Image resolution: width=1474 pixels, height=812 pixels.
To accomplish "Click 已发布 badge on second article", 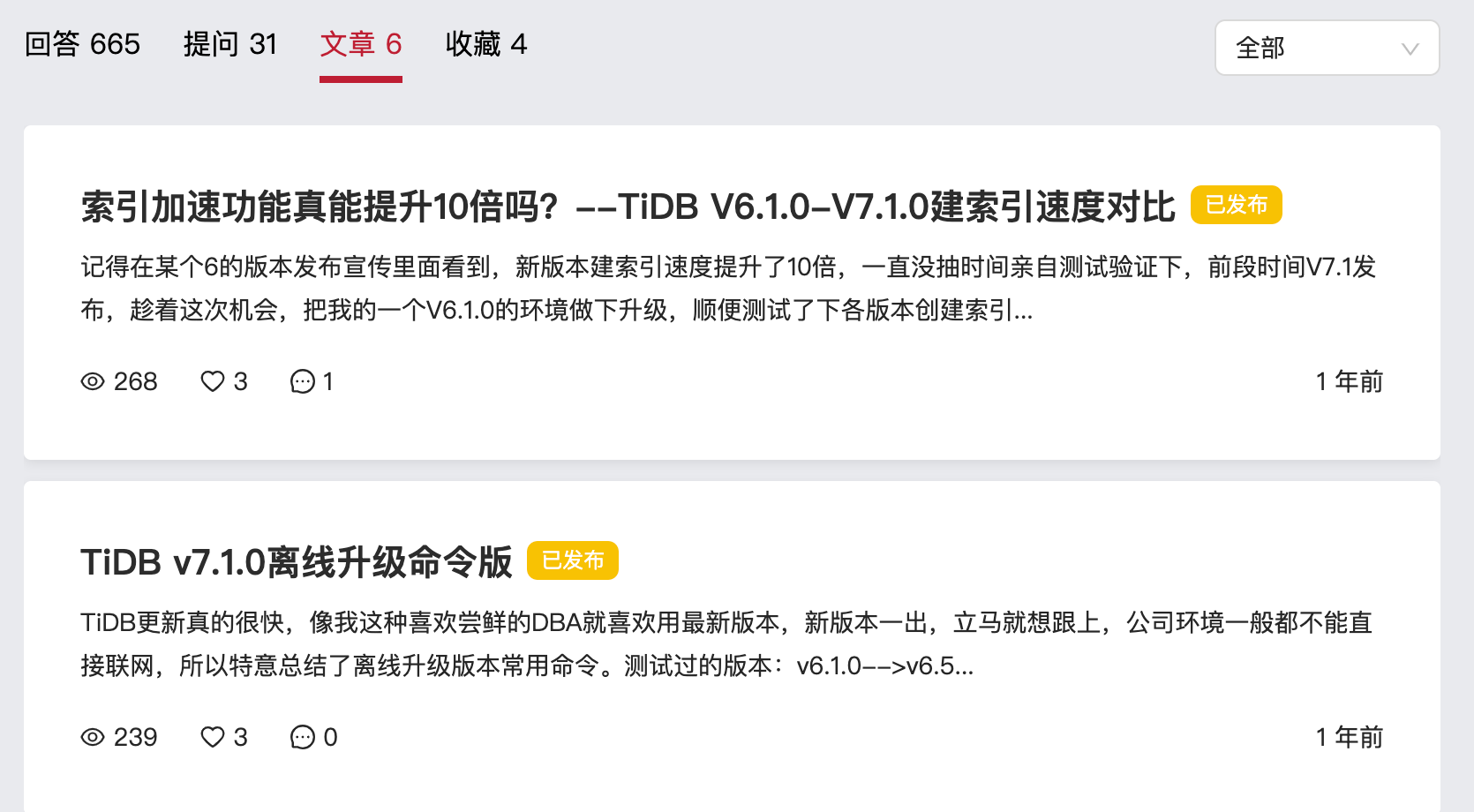I will pos(572,560).
